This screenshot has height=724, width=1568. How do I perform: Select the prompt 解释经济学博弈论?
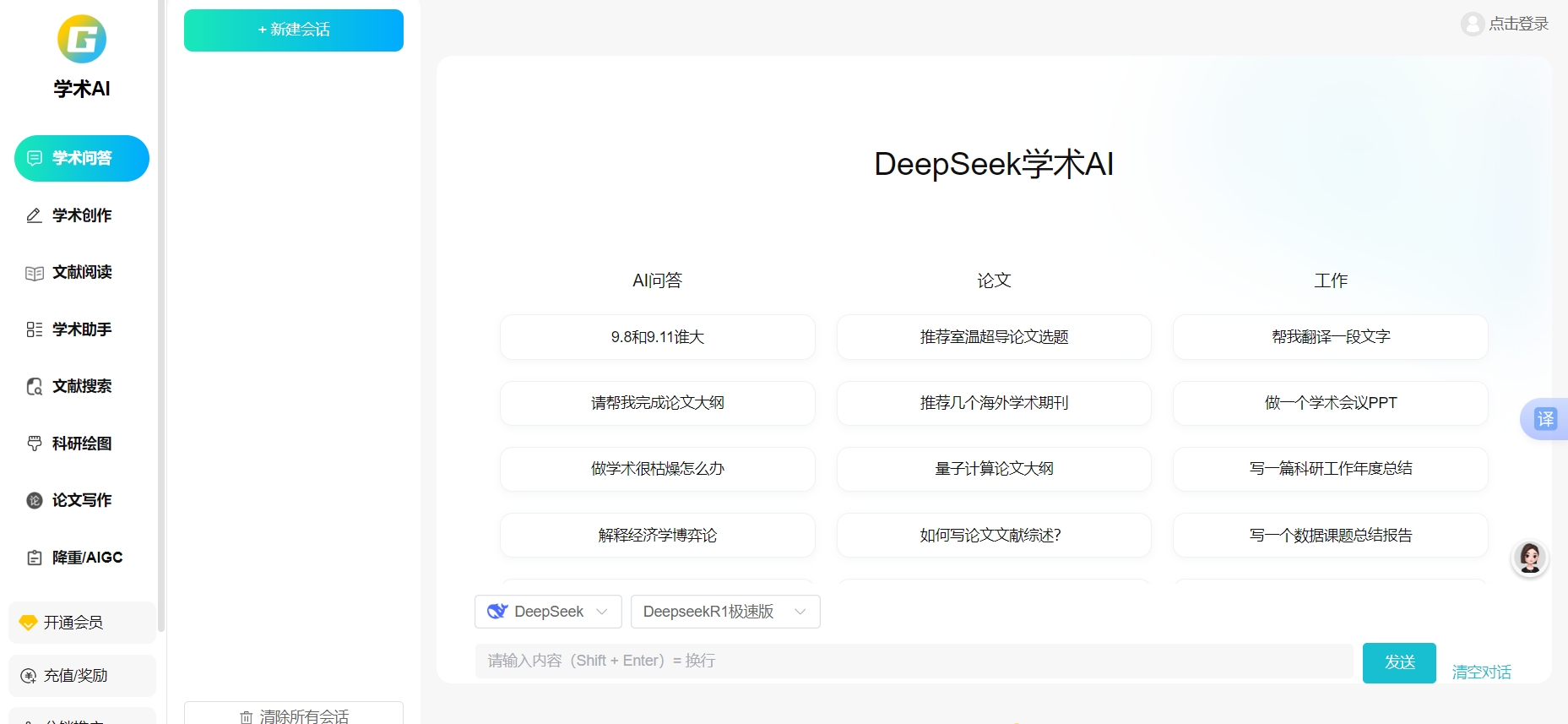(657, 535)
